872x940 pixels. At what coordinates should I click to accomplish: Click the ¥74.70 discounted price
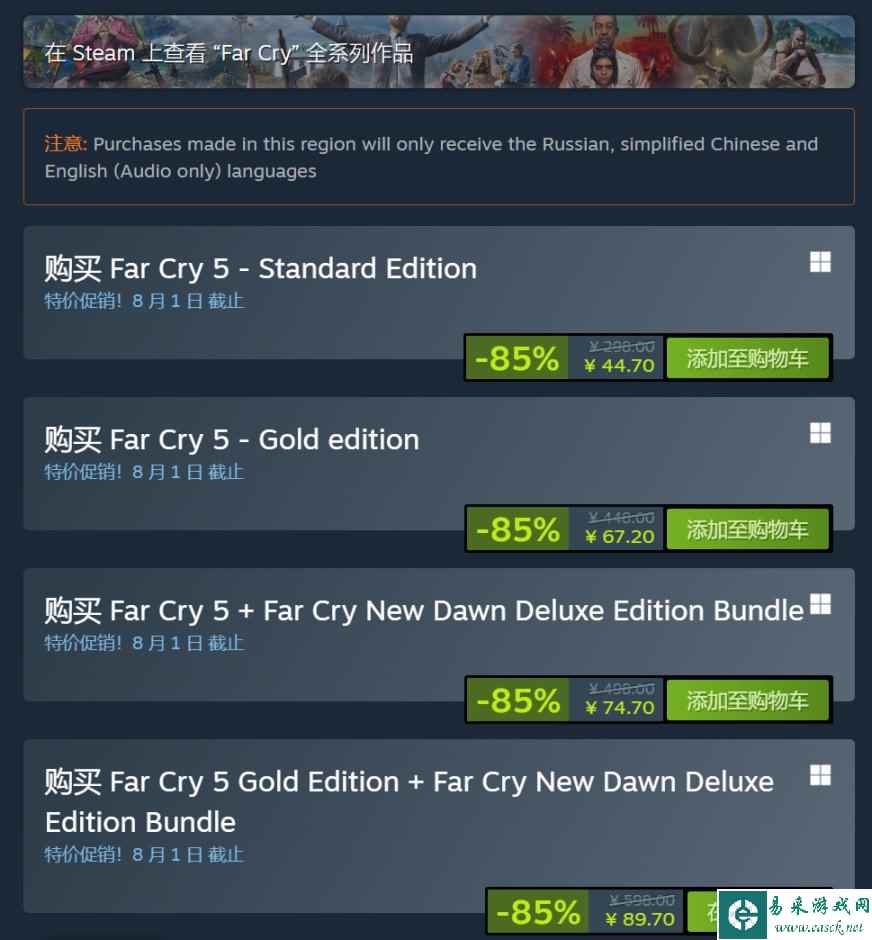619,707
